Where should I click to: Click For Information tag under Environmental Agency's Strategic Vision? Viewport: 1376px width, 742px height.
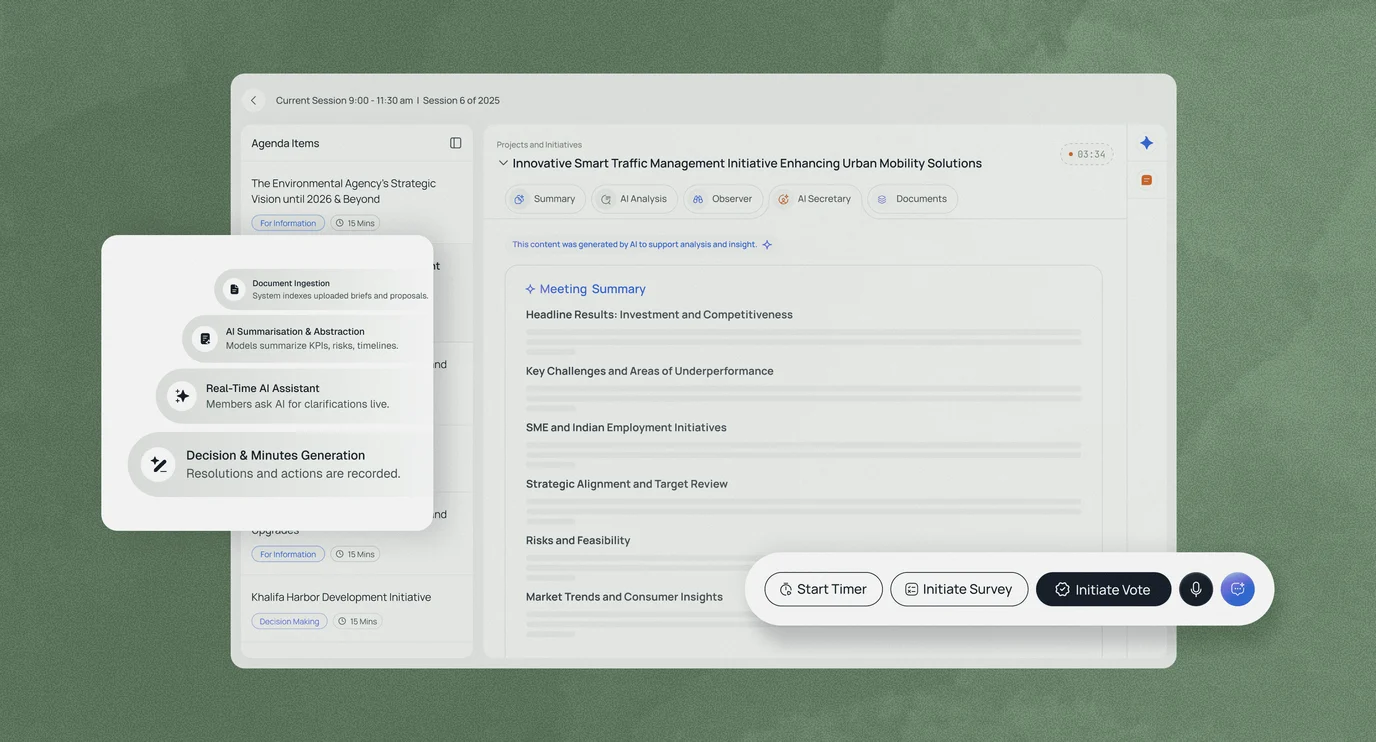coord(288,223)
